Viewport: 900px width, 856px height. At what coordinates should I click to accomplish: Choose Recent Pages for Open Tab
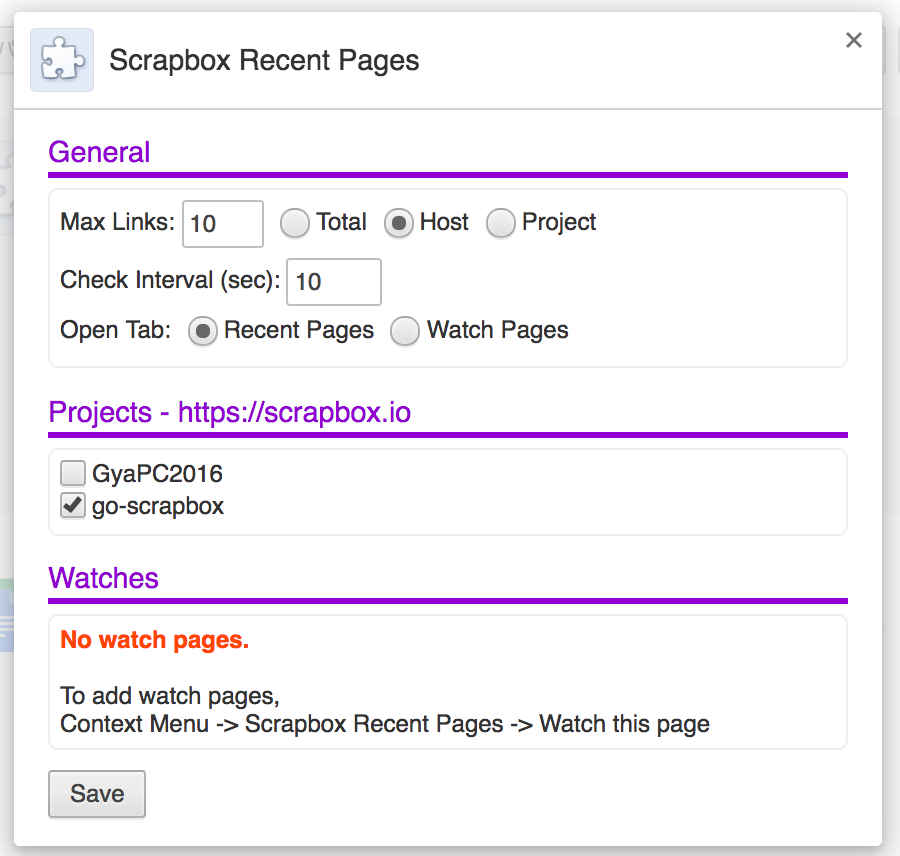203,331
